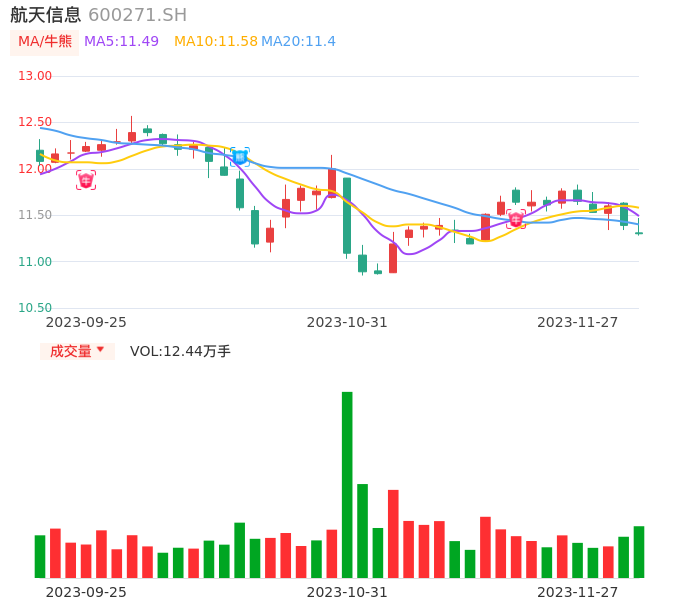
Task: Click the 600271.SH stock code
Action: pyautogui.click(x=137, y=15)
